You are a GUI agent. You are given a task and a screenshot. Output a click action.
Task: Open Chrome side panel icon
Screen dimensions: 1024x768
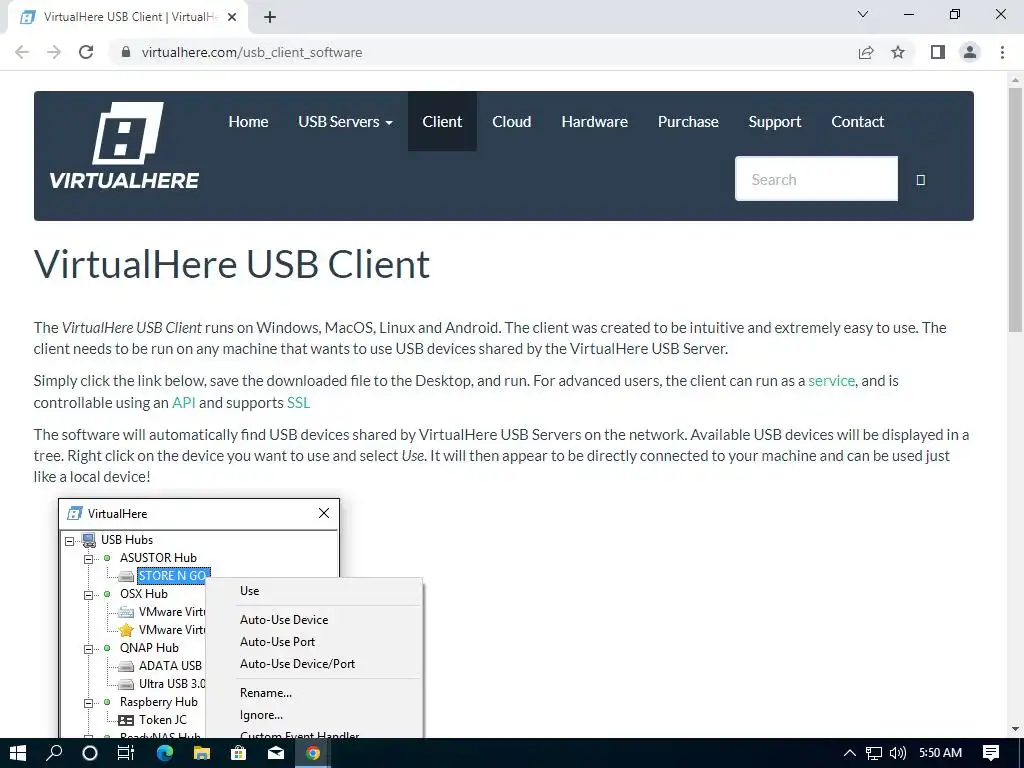pos(938,52)
